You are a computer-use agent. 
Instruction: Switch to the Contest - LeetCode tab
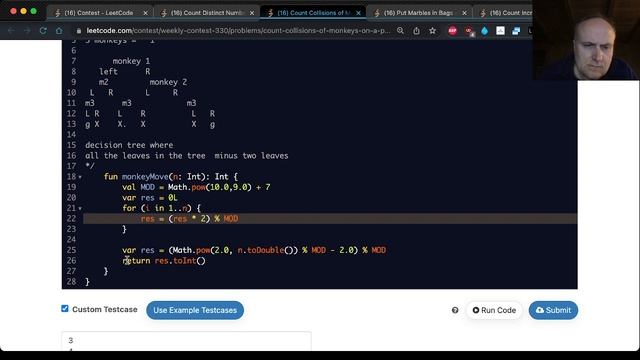coord(98,13)
